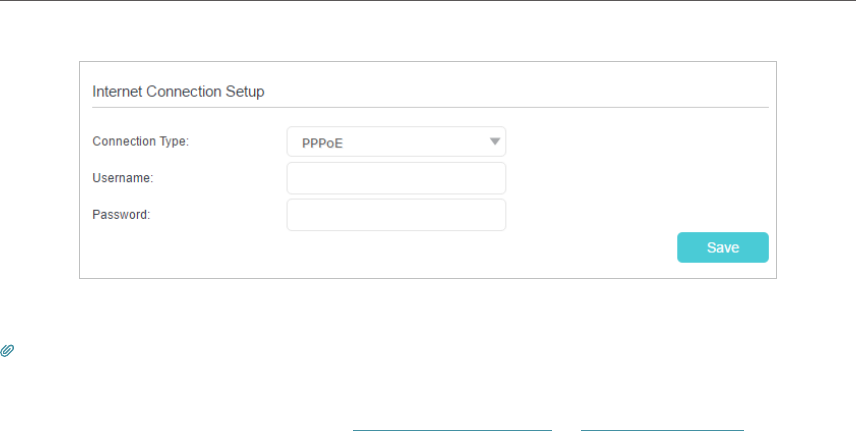
Task: Click the shorter underlined link at bottom
Action: [x=662, y=429]
